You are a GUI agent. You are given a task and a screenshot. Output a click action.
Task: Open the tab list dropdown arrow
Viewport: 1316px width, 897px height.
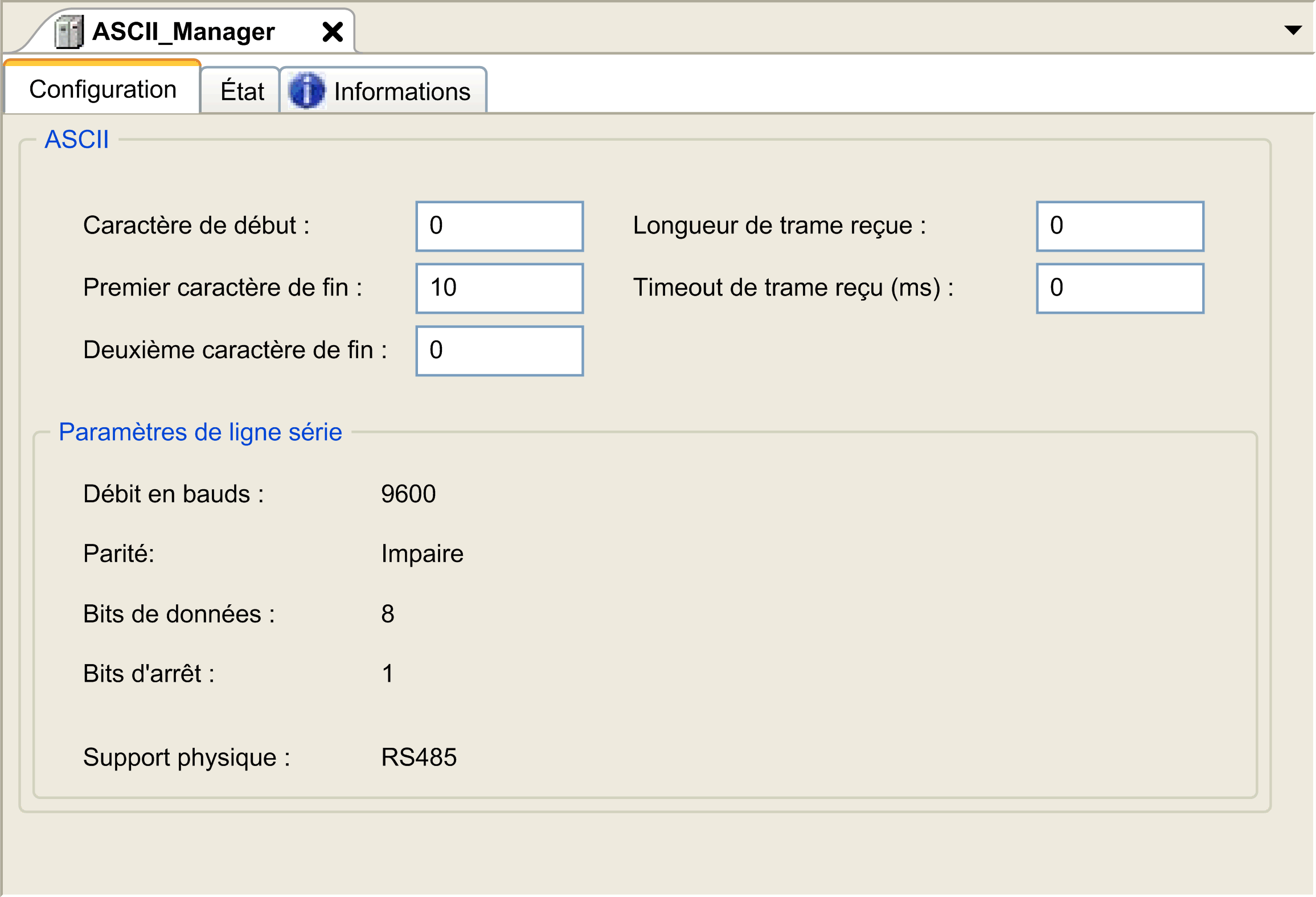pos(1293,30)
